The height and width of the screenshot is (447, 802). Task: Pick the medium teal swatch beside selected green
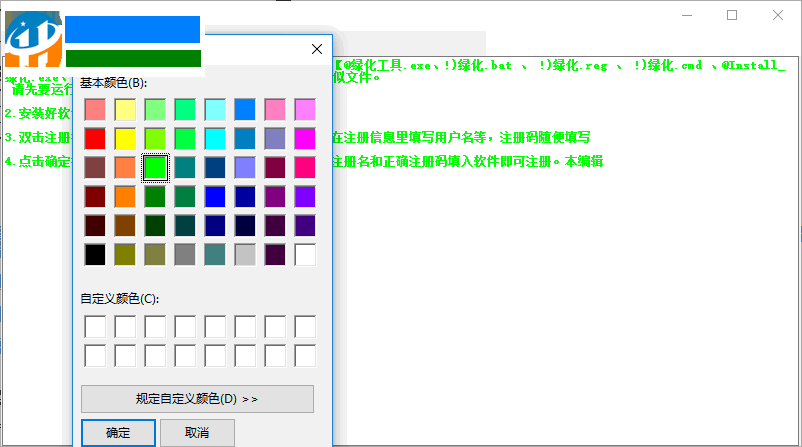[185, 168]
